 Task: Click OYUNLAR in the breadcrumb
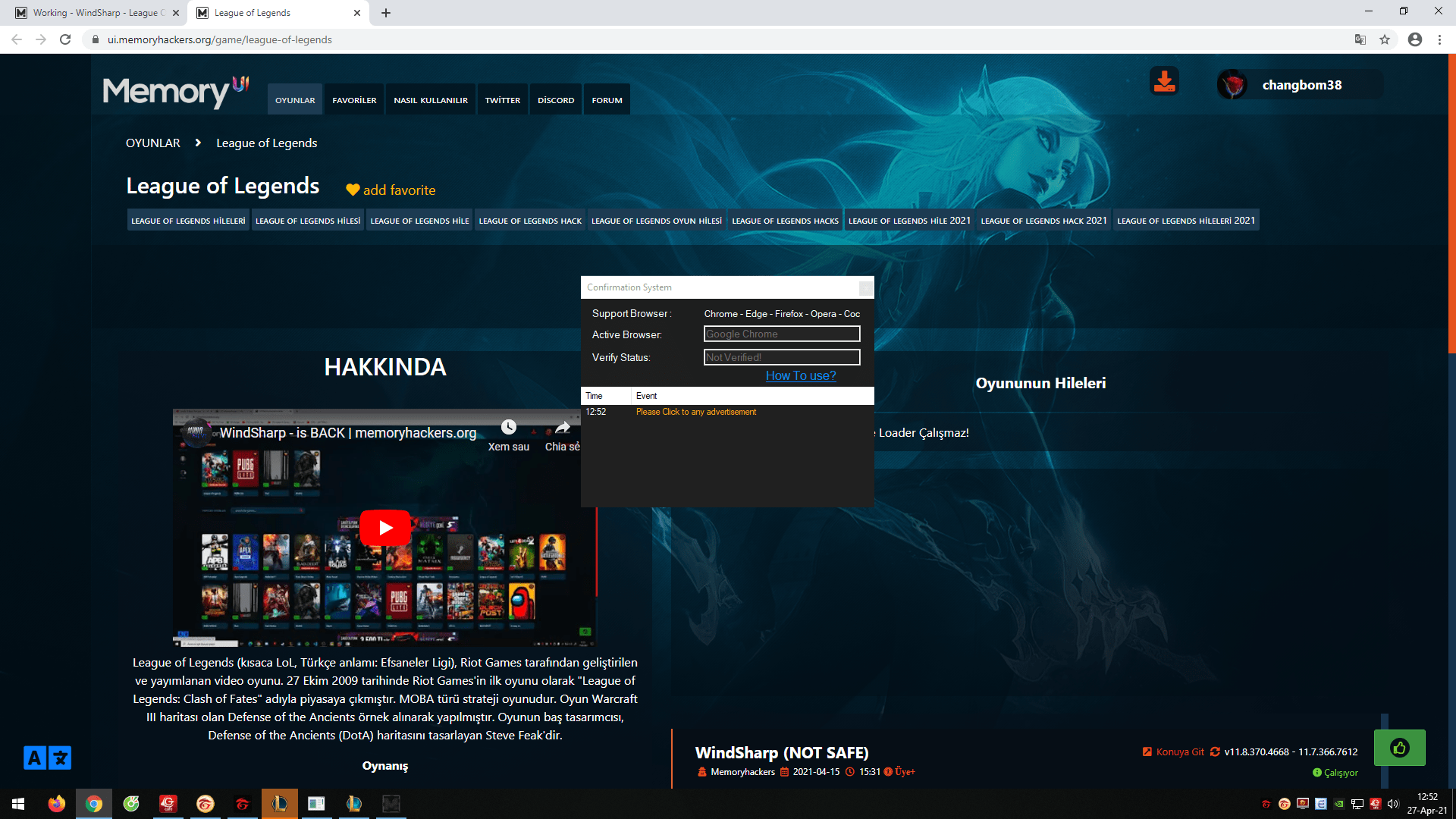pyautogui.click(x=153, y=143)
